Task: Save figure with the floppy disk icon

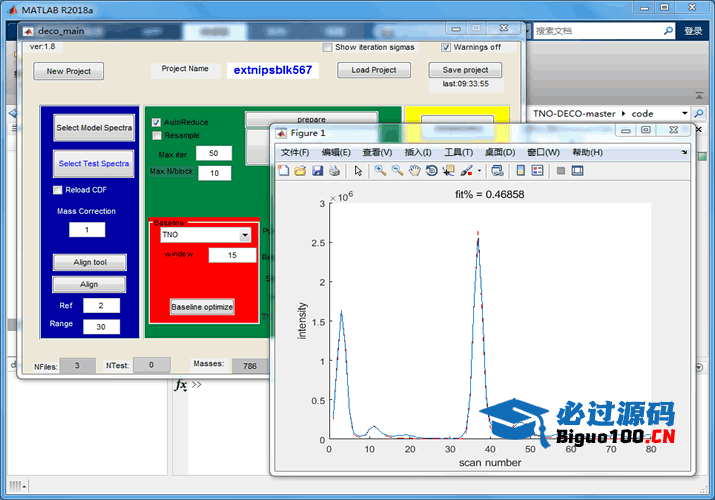Action: pos(317,171)
